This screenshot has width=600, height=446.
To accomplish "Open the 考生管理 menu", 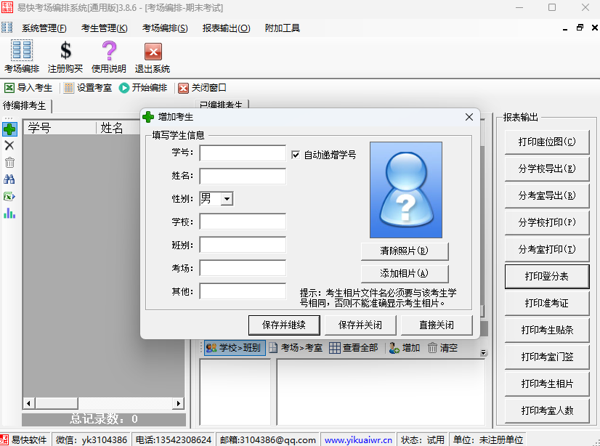I will 104,28.
